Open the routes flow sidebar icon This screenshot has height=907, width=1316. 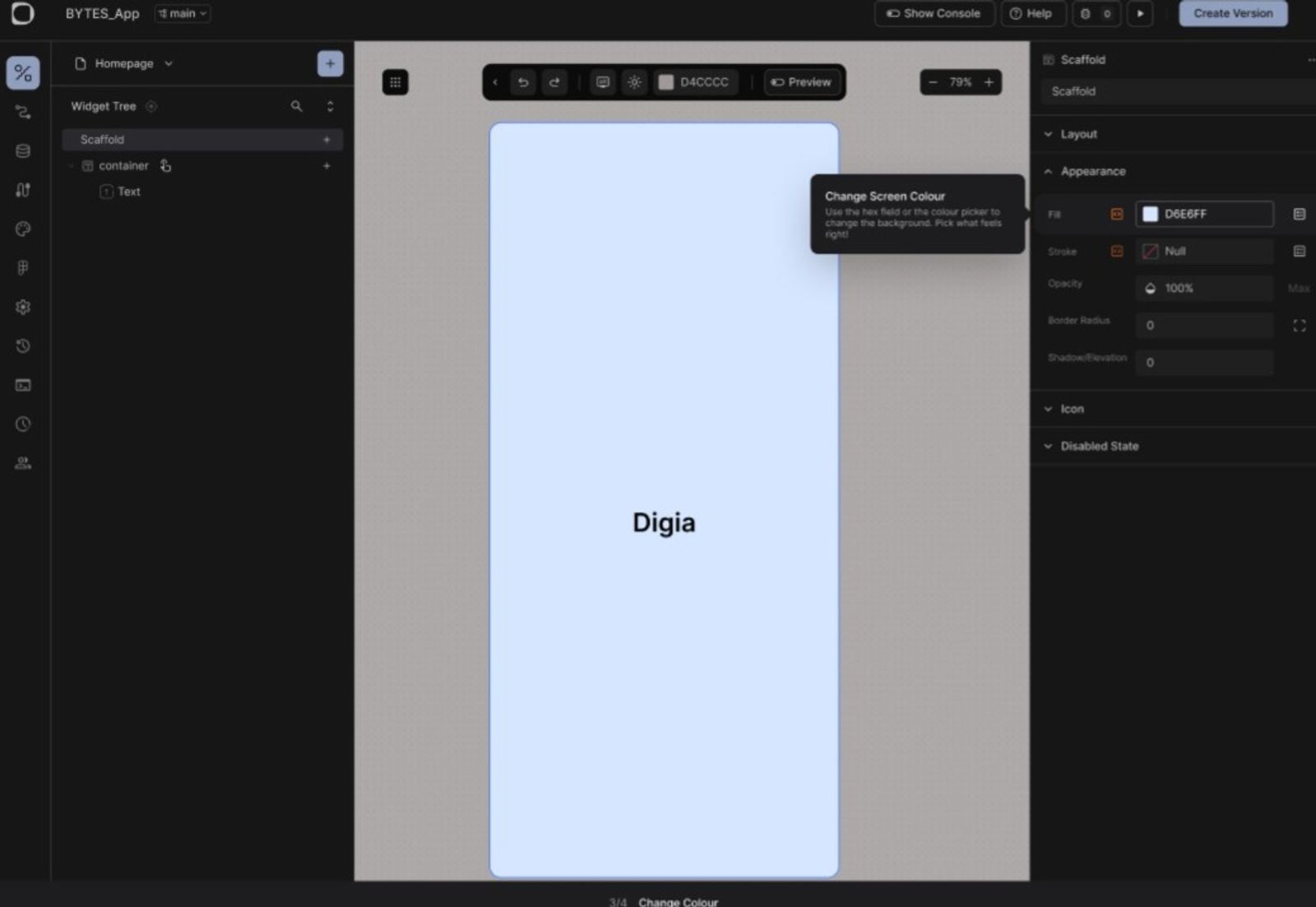point(23,113)
